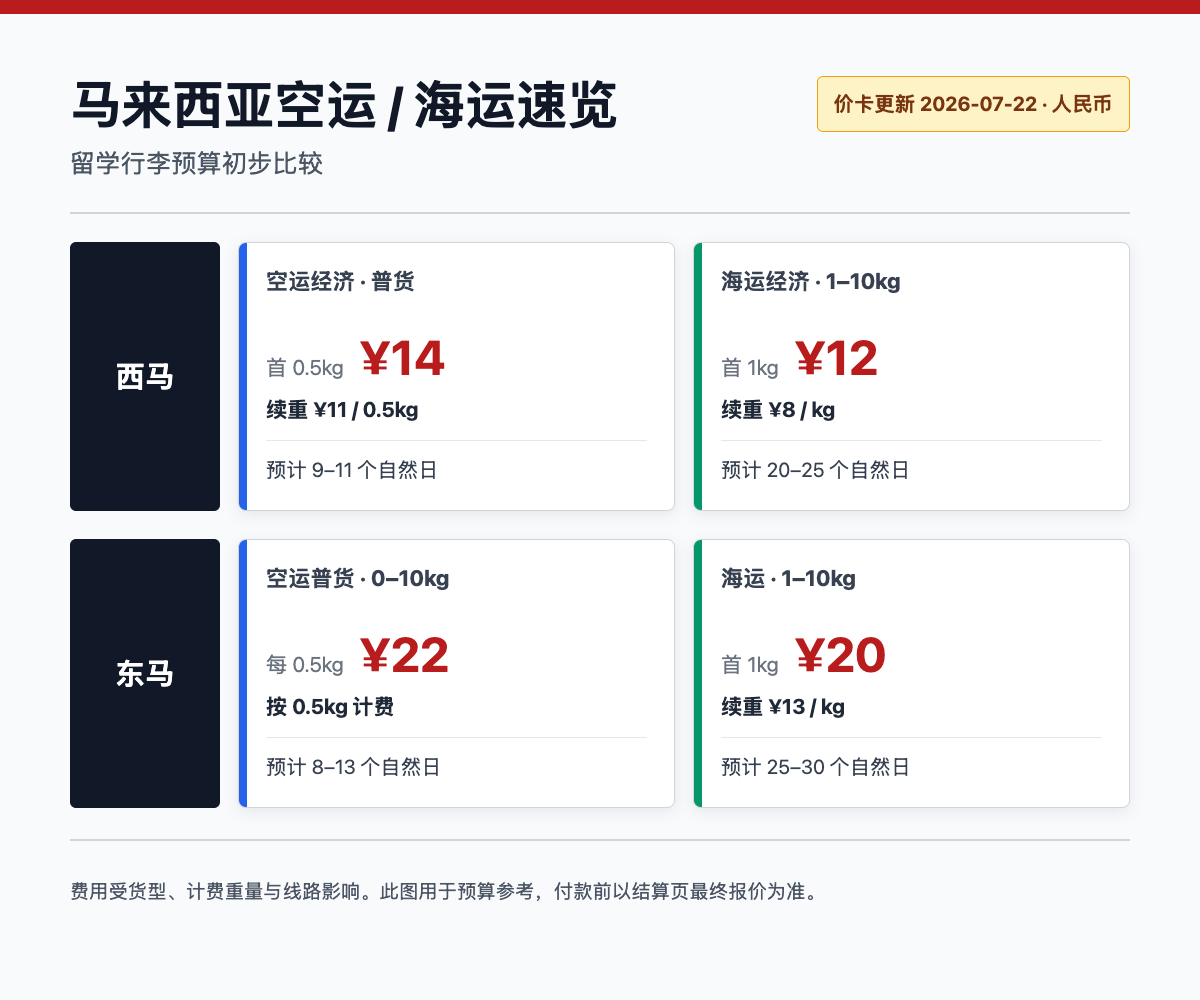Image resolution: width=1200 pixels, height=1000 pixels.
Task: Click 预计 25–30 个自然日 delivery estimate
Action: pyautogui.click(x=815, y=767)
